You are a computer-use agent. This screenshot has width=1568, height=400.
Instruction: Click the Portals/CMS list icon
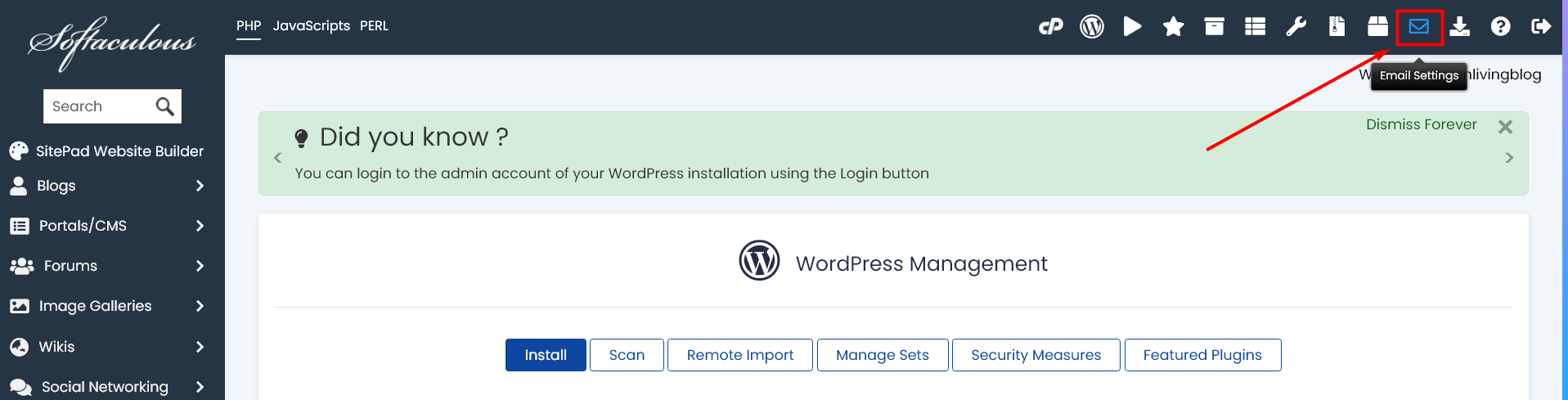click(x=20, y=227)
